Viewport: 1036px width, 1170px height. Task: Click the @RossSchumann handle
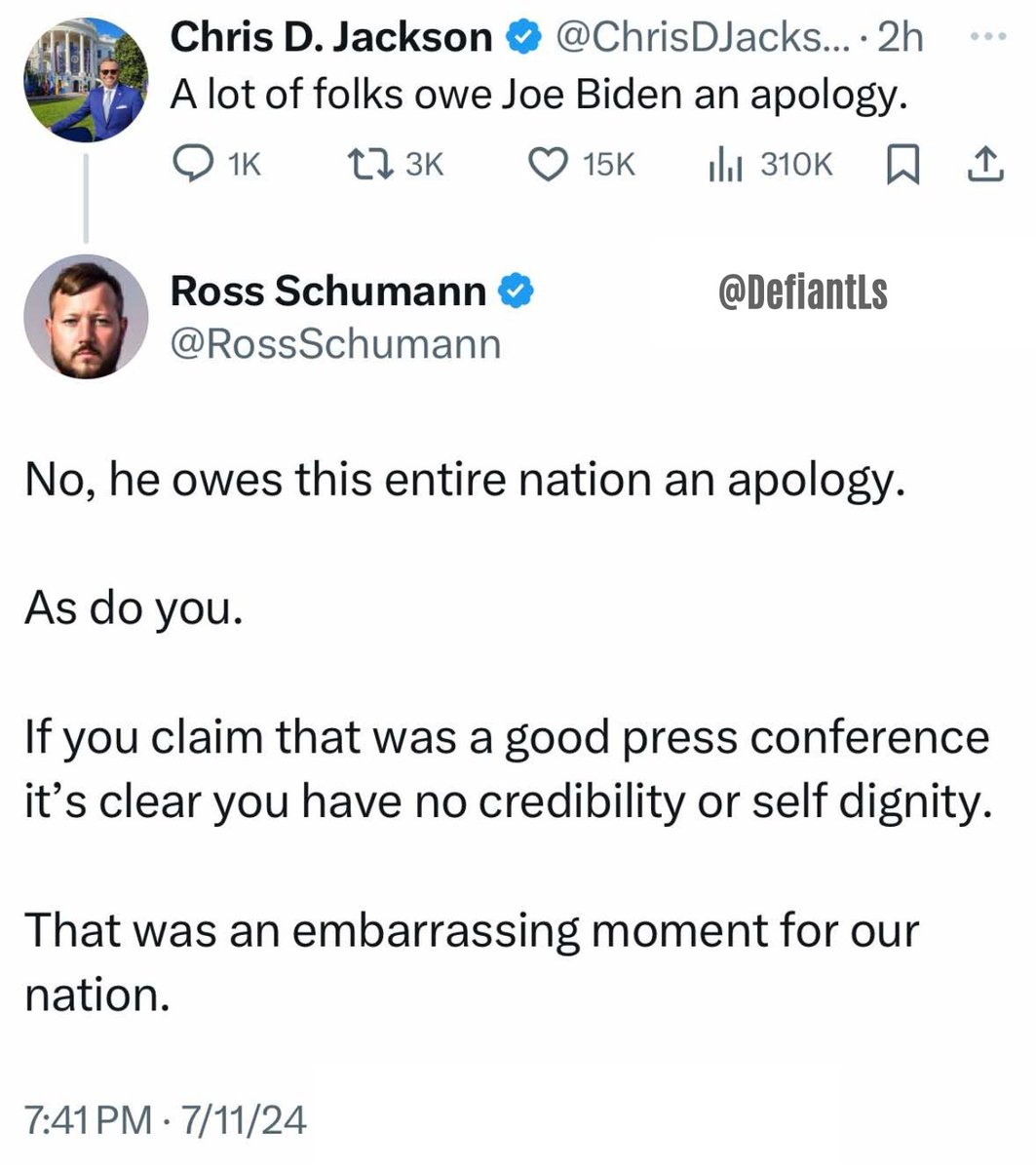(336, 343)
